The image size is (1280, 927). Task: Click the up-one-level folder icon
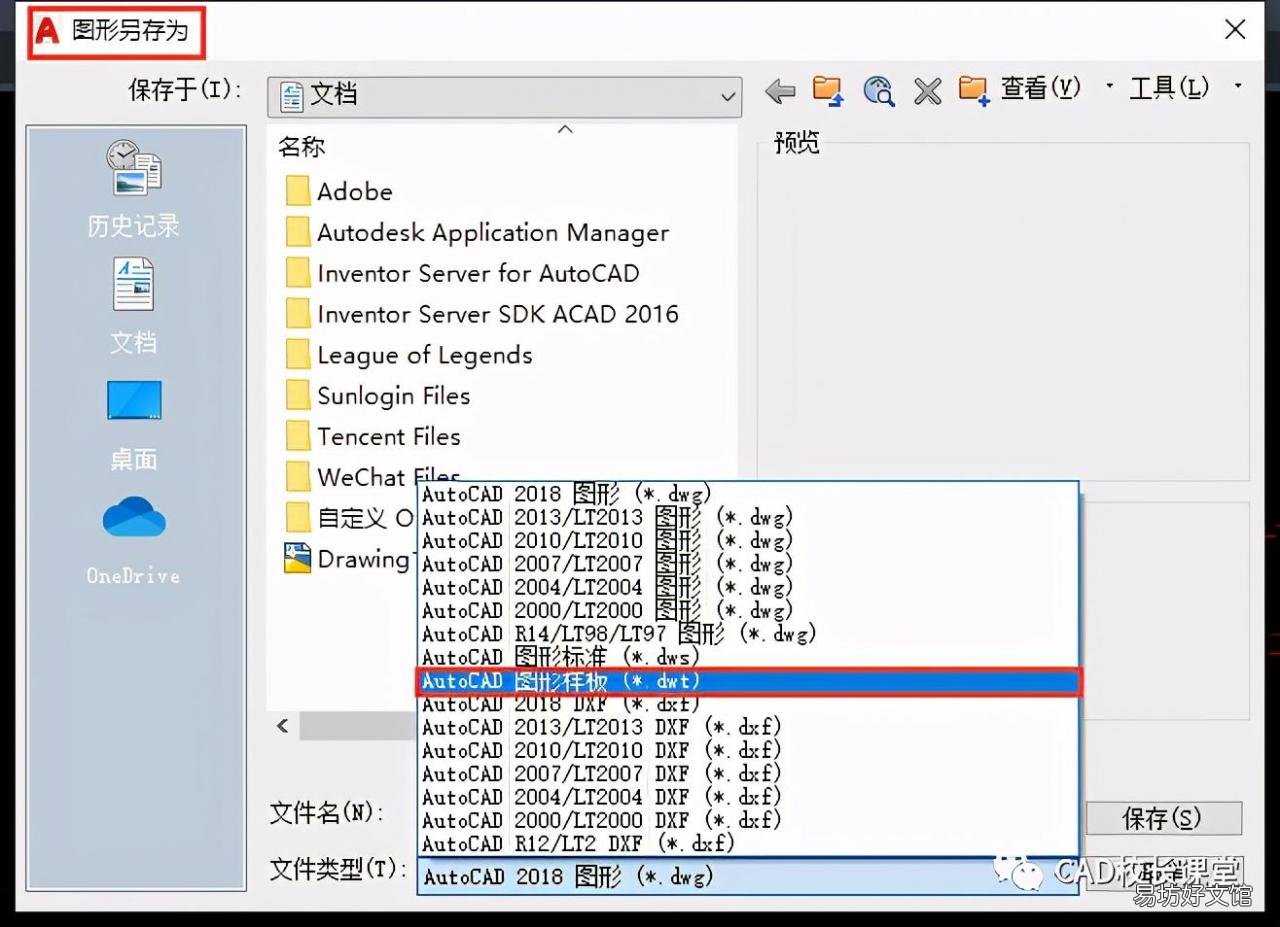tap(828, 90)
